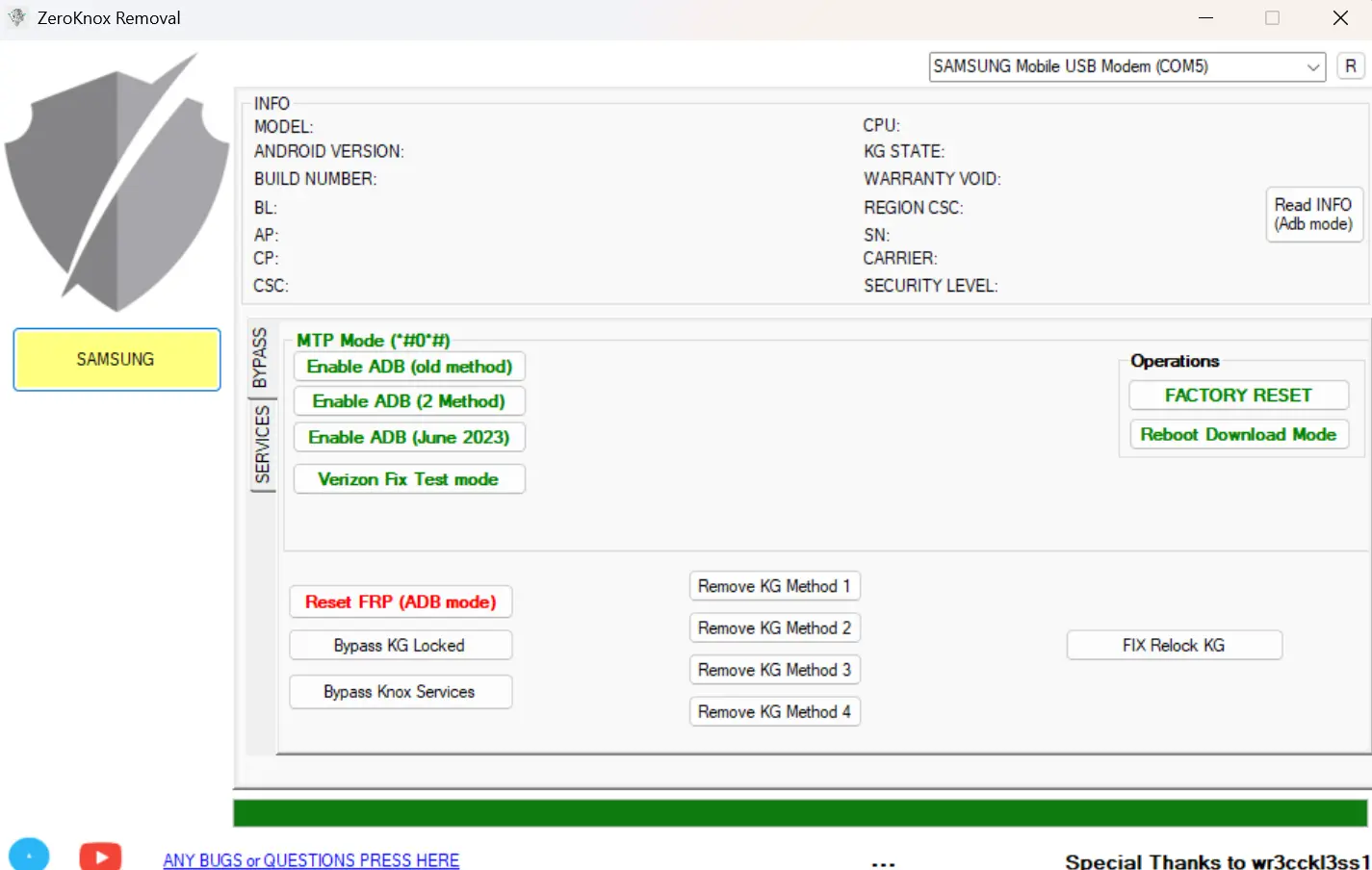Click the FACTORY RESET button
The height and width of the screenshot is (870, 1372).
click(x=1238, y=396)
